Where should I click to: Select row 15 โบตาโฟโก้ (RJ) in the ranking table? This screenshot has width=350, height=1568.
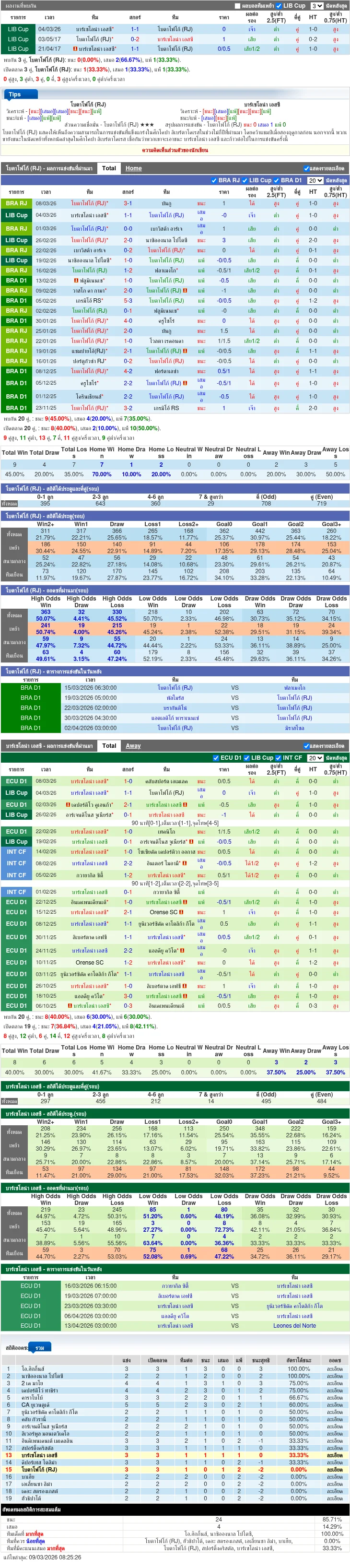pos(175,1469)
